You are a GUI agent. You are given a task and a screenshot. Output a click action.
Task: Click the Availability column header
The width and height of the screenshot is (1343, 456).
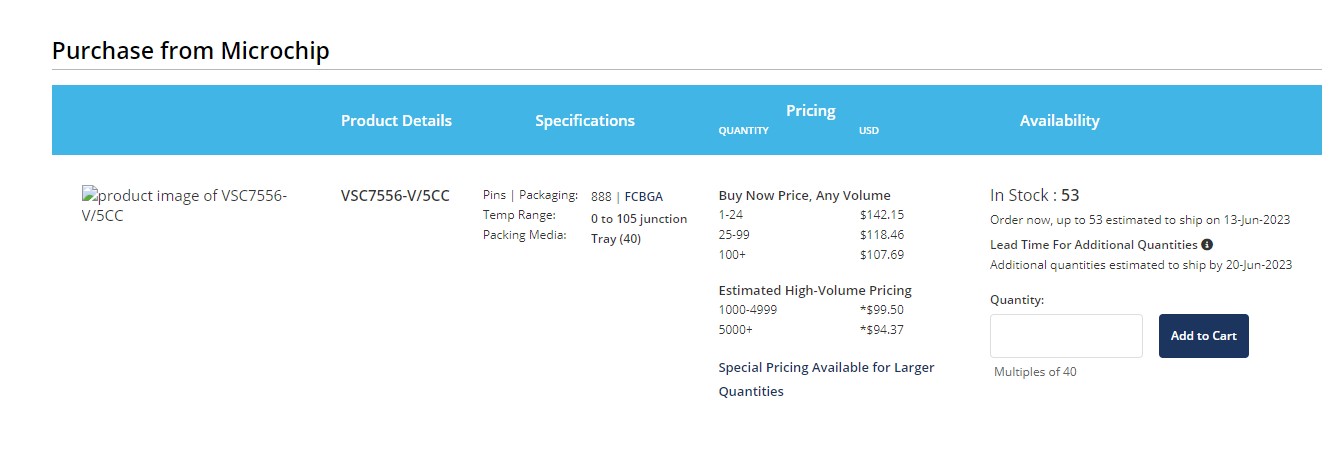1059,121
